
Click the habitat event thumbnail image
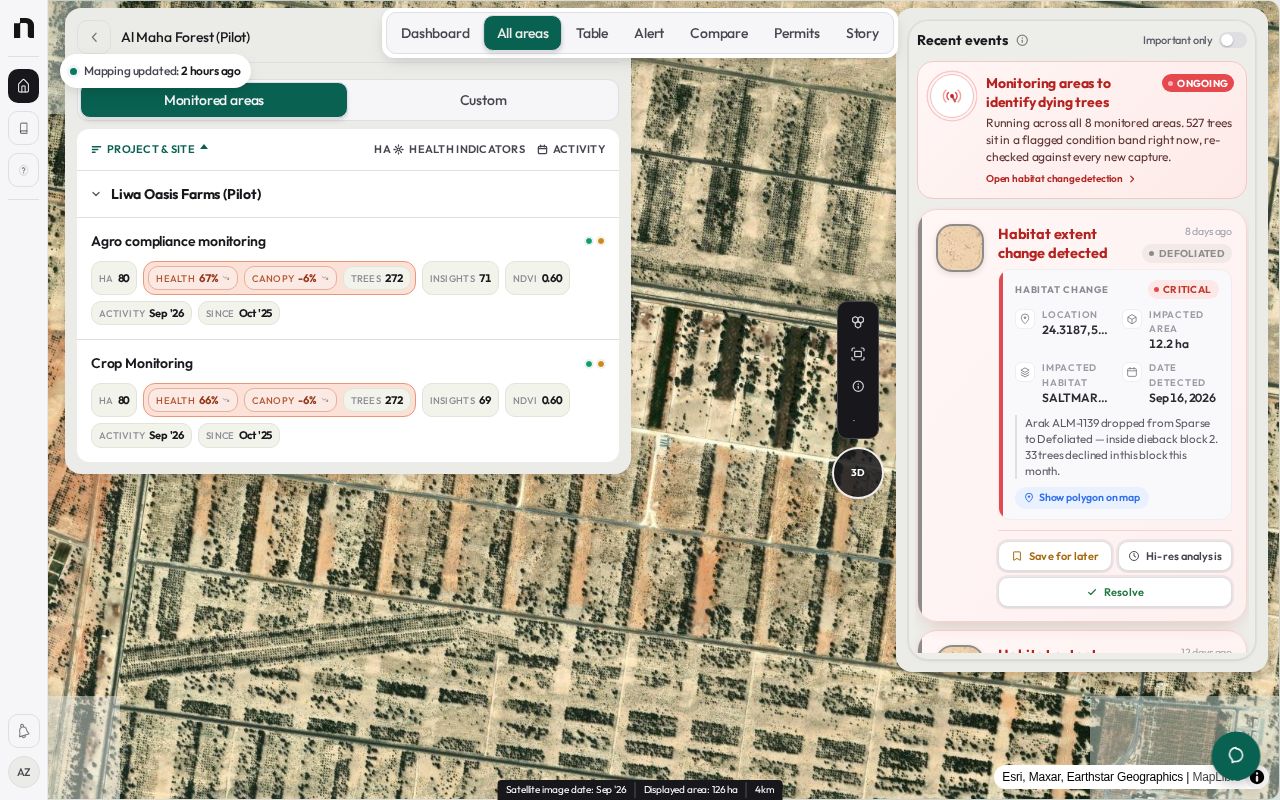pyautogui.click(x=960, y=248)
